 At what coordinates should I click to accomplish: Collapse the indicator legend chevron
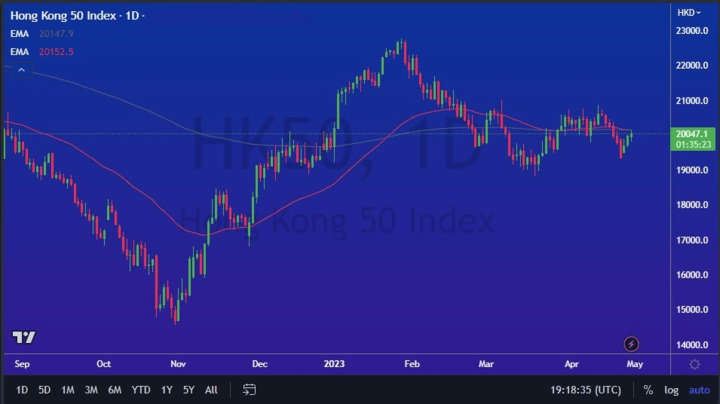(21, 70)
